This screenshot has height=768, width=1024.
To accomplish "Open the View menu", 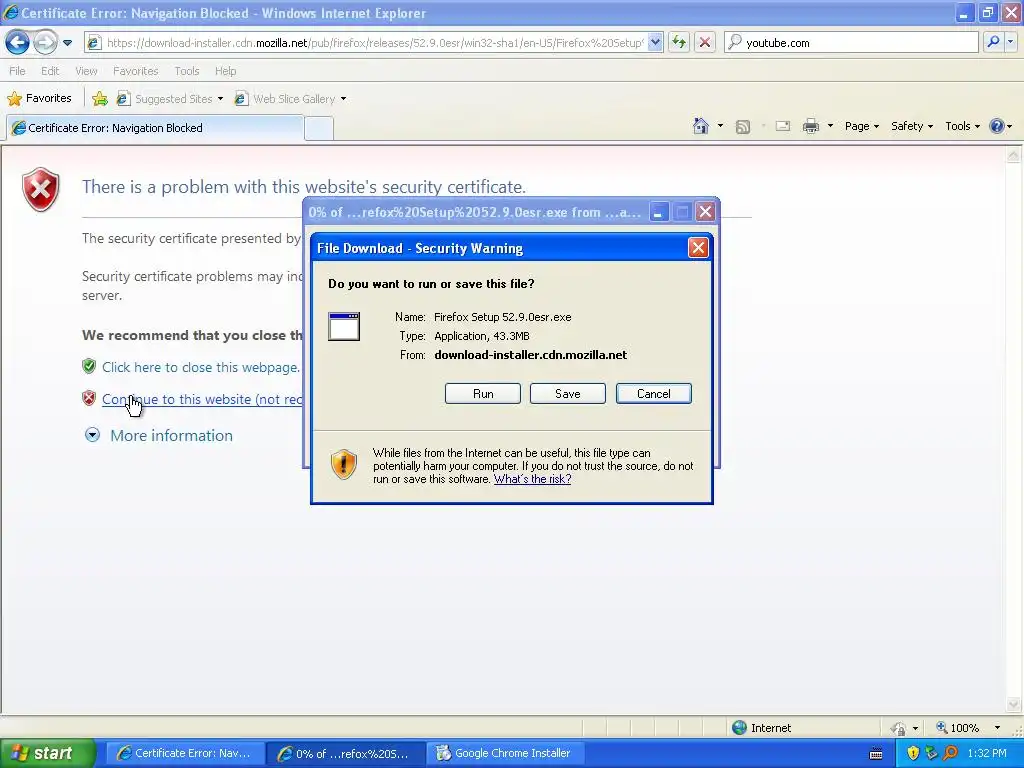I will 86,71.
